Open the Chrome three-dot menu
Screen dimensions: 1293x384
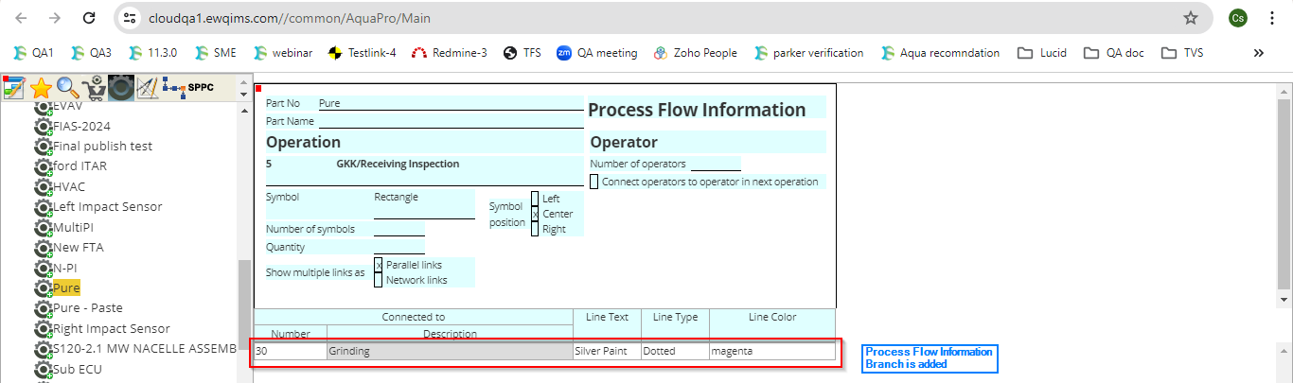tap(1272, 18)
